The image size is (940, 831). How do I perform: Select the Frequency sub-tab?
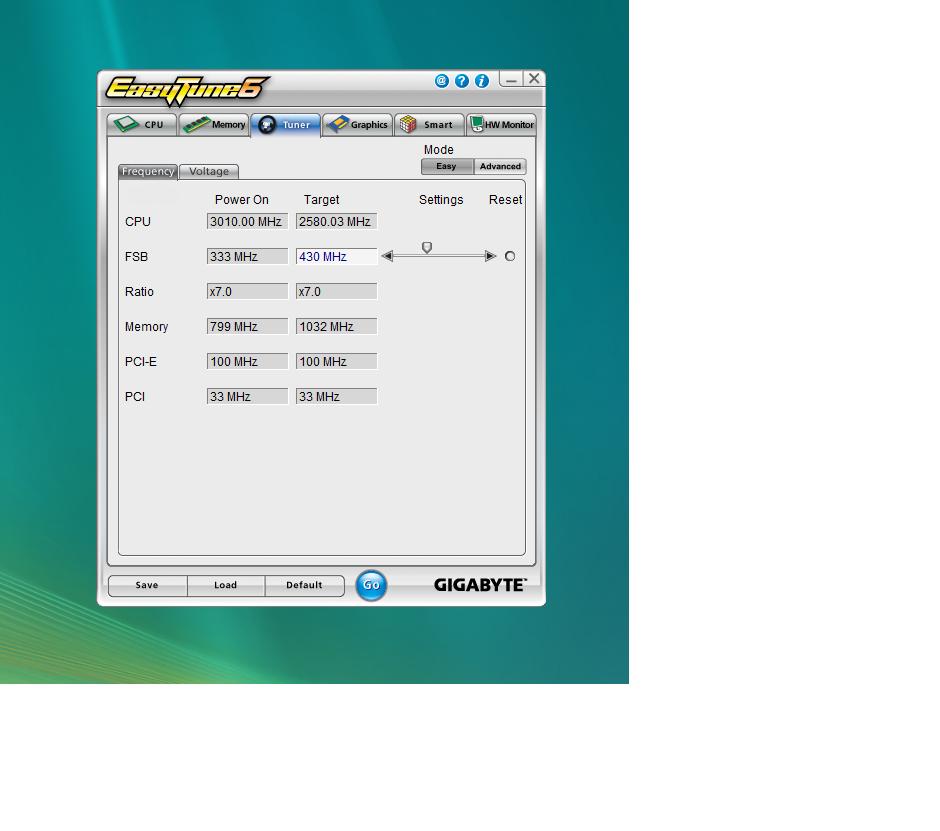[147, 171]
